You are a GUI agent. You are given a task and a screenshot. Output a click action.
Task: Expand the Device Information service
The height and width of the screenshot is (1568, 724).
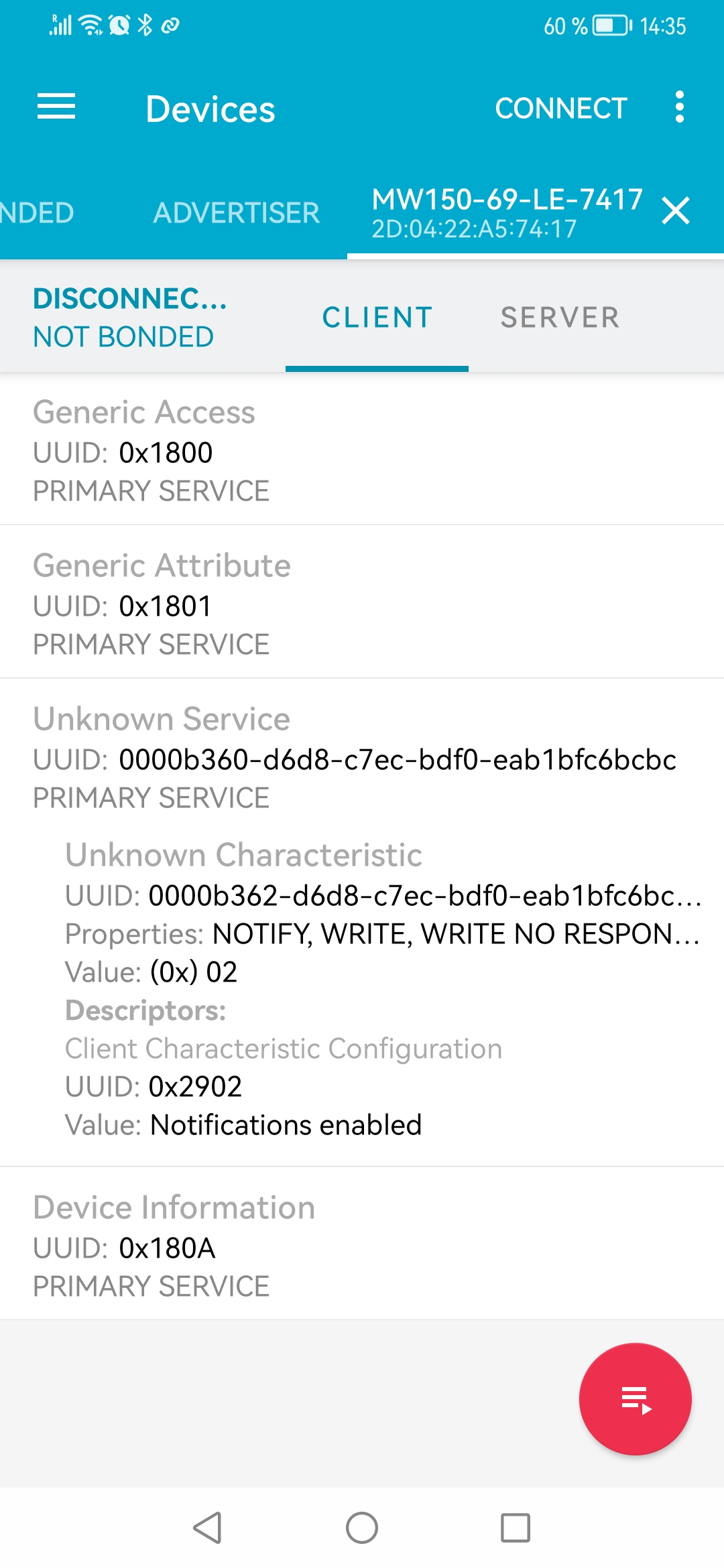362,1245
